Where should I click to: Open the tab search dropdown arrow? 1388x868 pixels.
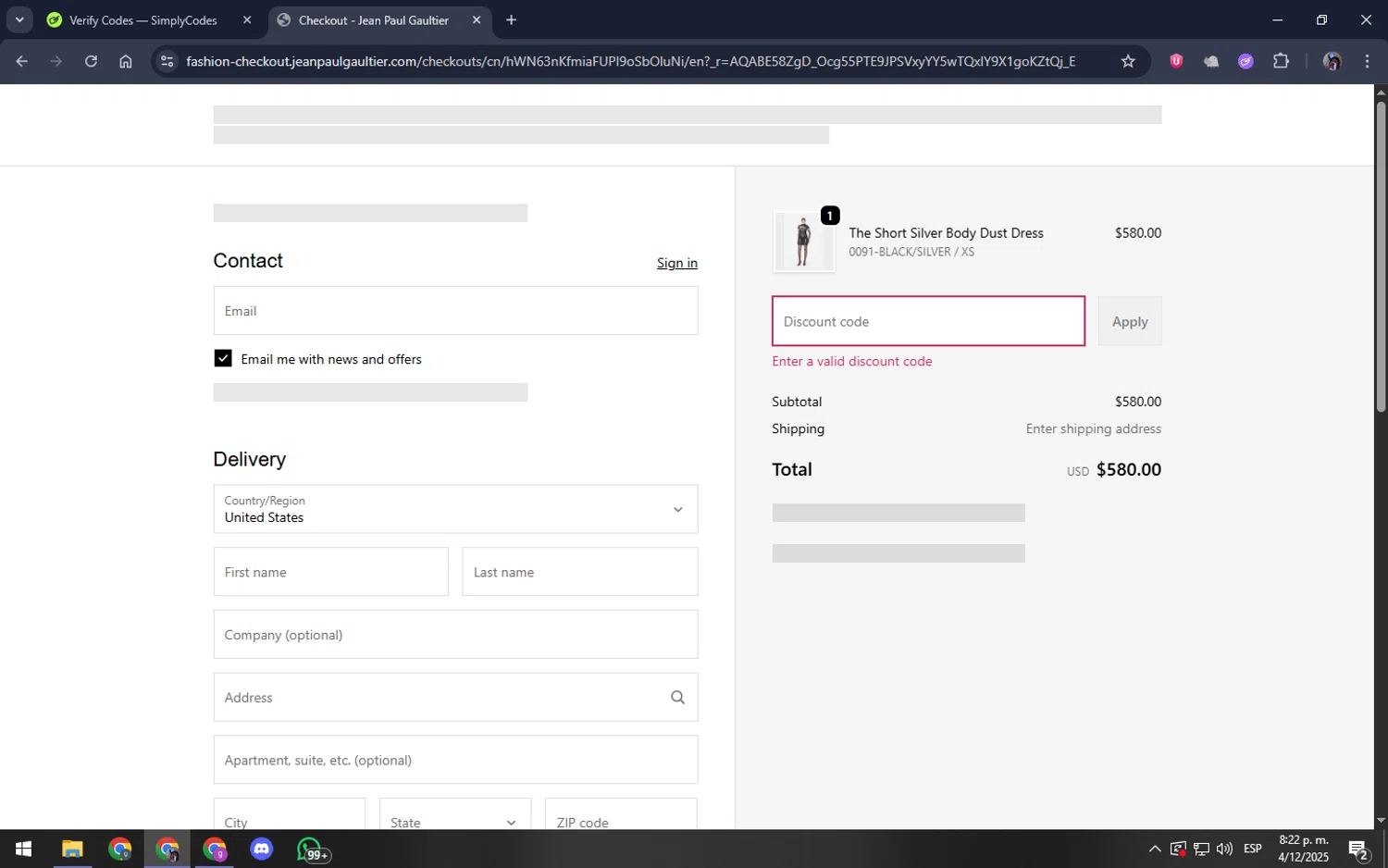19,19
